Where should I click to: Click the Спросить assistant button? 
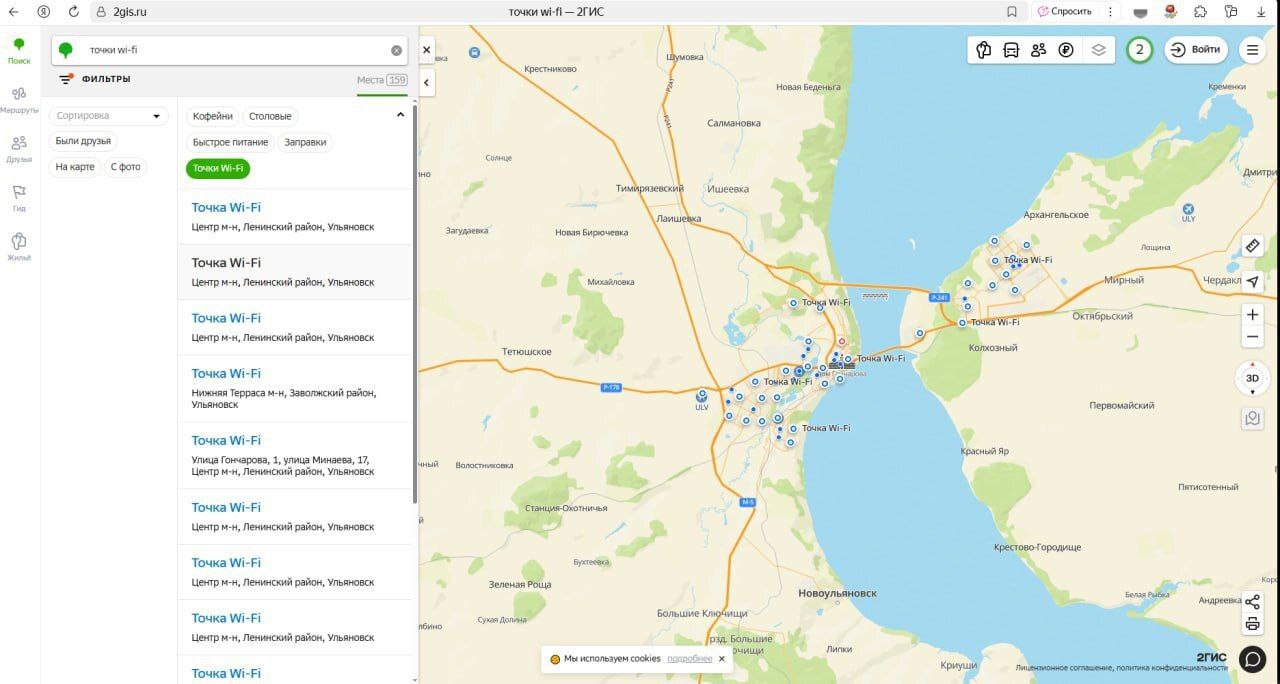click(x=1064, y=12)
